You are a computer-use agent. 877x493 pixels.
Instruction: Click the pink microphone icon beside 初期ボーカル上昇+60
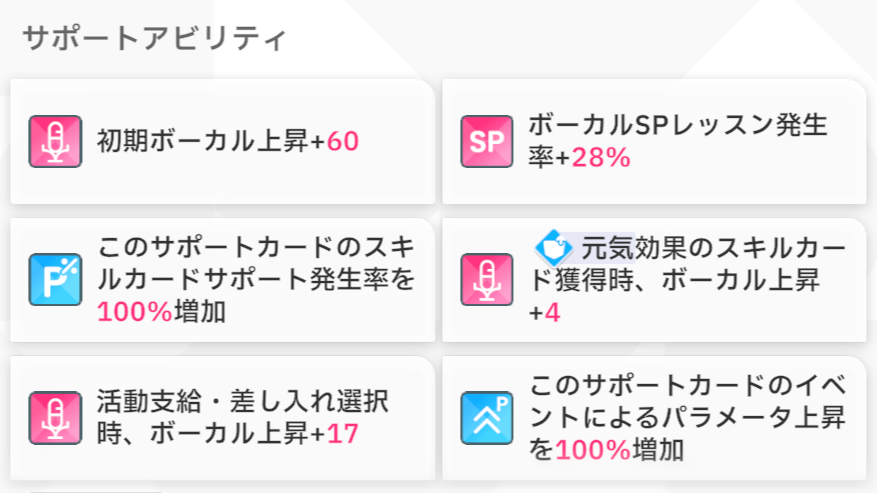point(55,142)
